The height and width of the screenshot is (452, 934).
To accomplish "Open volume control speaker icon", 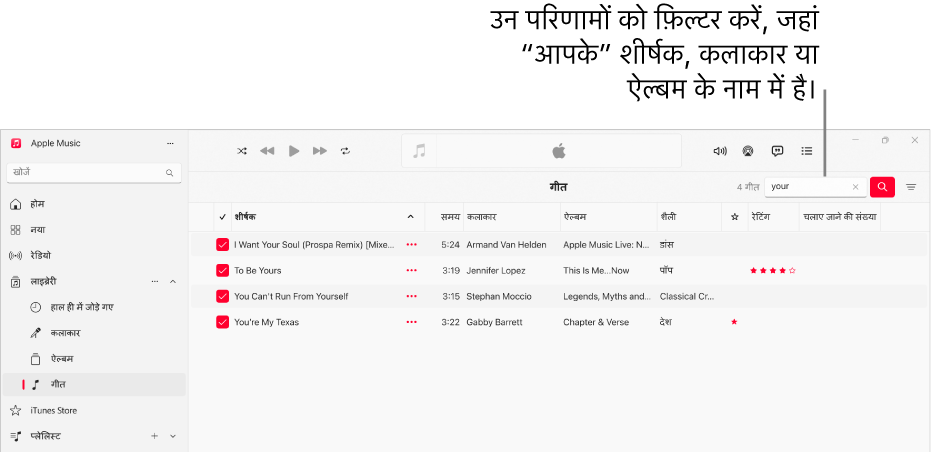I will click(x=720, y=151).
